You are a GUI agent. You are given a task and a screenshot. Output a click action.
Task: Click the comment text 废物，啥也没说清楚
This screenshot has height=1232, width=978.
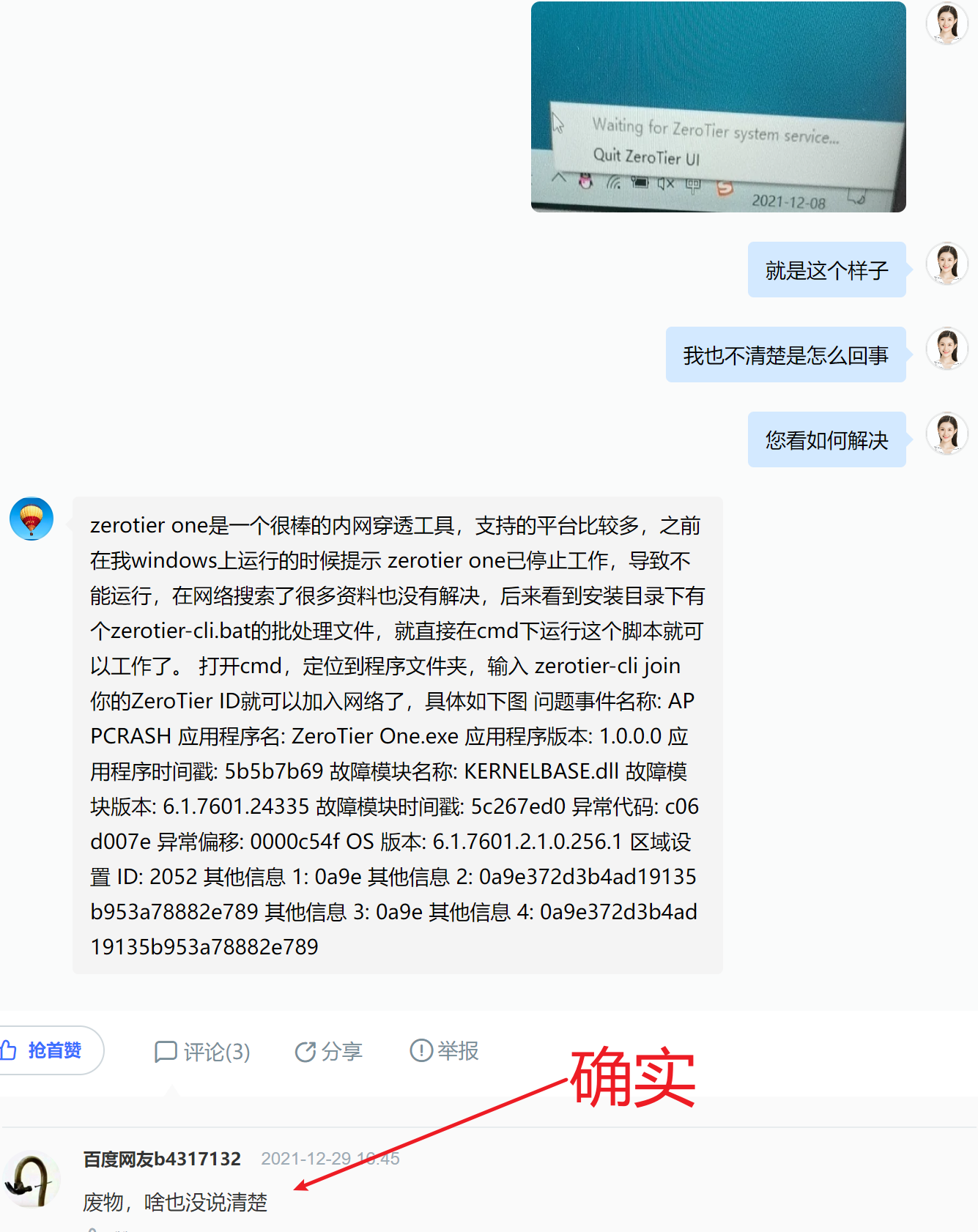tap(175, 1202)
